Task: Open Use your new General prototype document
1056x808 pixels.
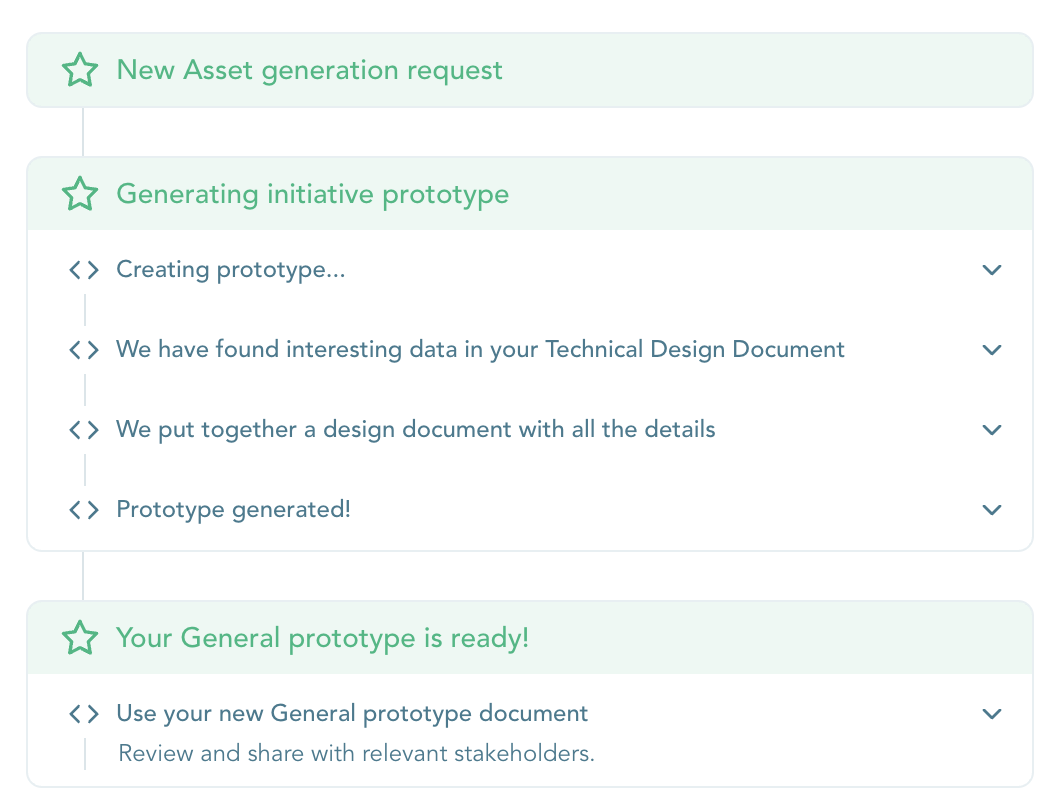Action: point(352,713)
